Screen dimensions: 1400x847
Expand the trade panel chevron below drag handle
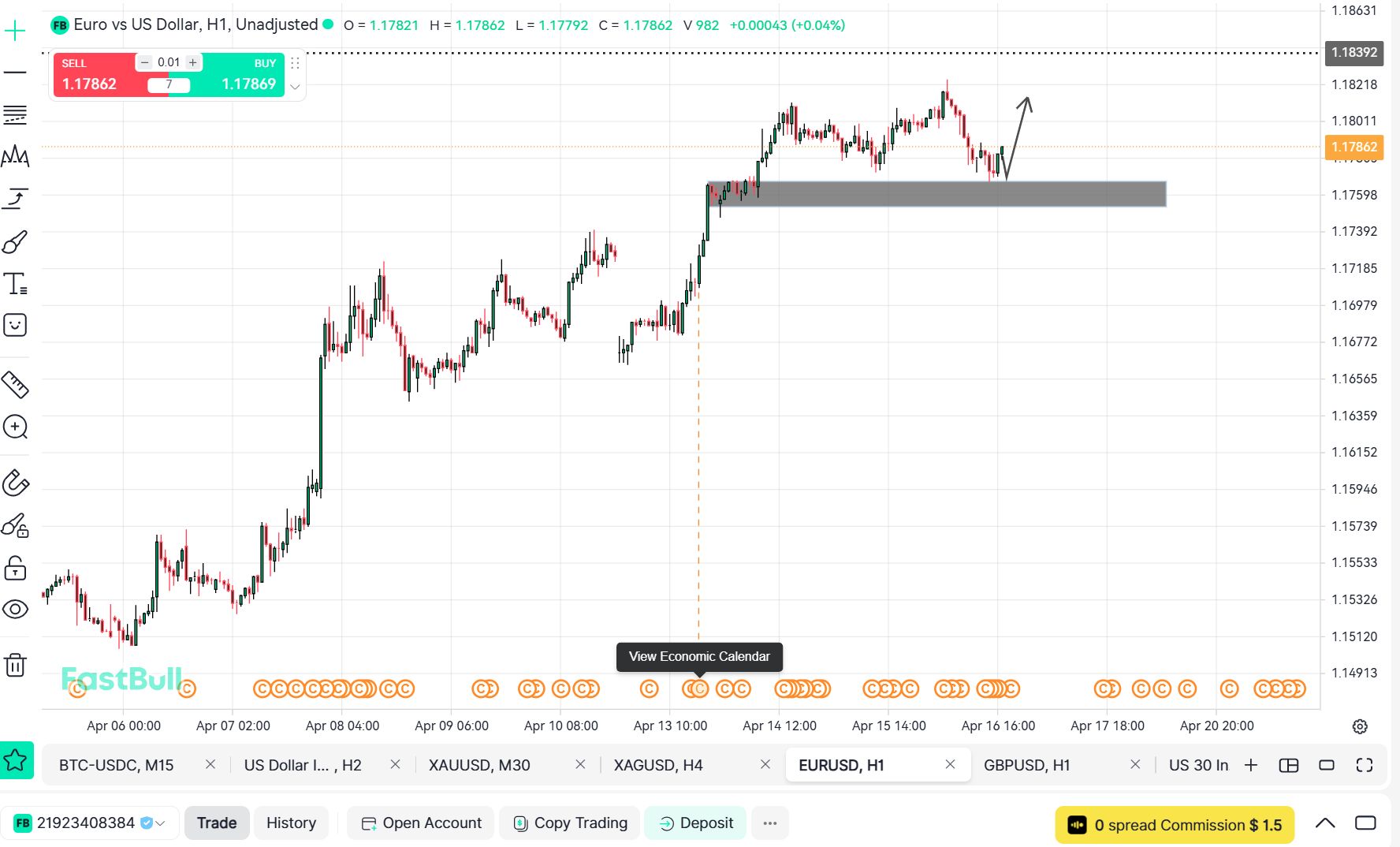point(295,87)
